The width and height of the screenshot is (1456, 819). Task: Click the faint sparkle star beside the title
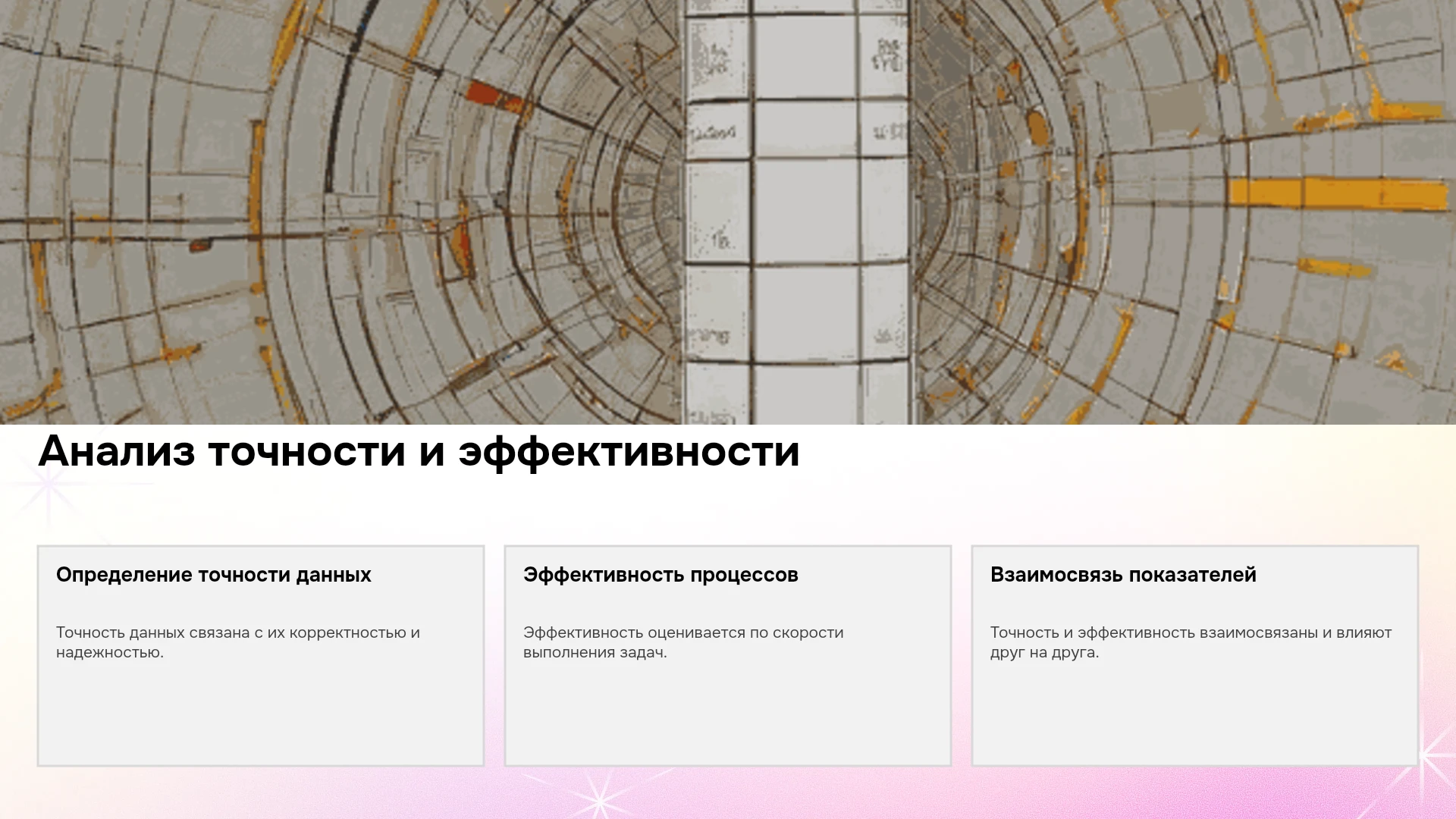(x=49, y=483)
